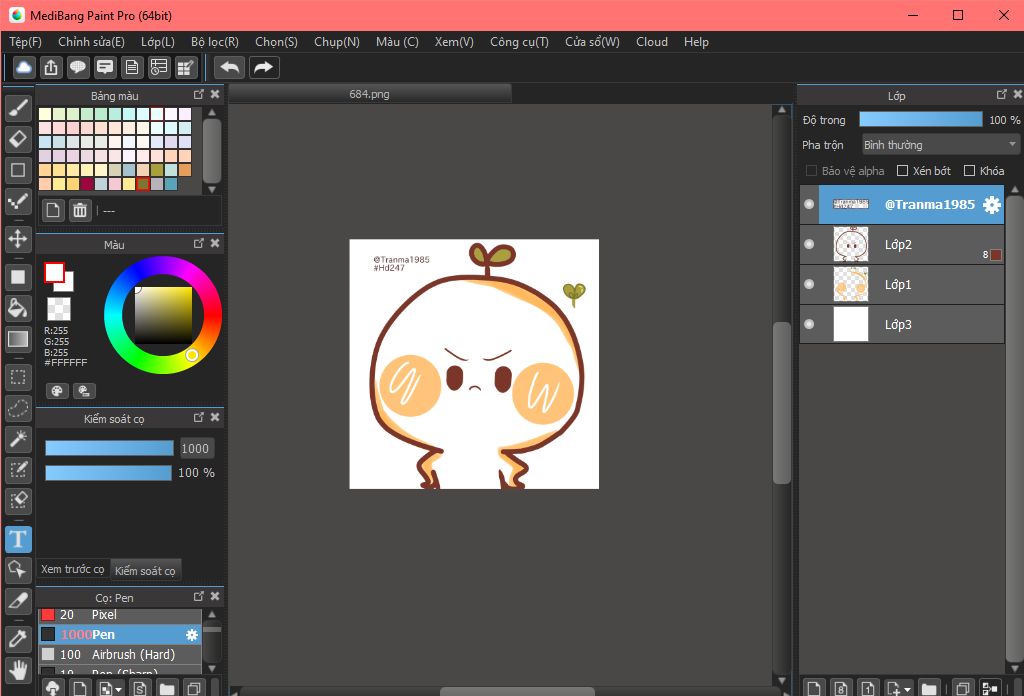
Task: Enable the Xén bớt checkbox
Action: [x=903, y=171]
